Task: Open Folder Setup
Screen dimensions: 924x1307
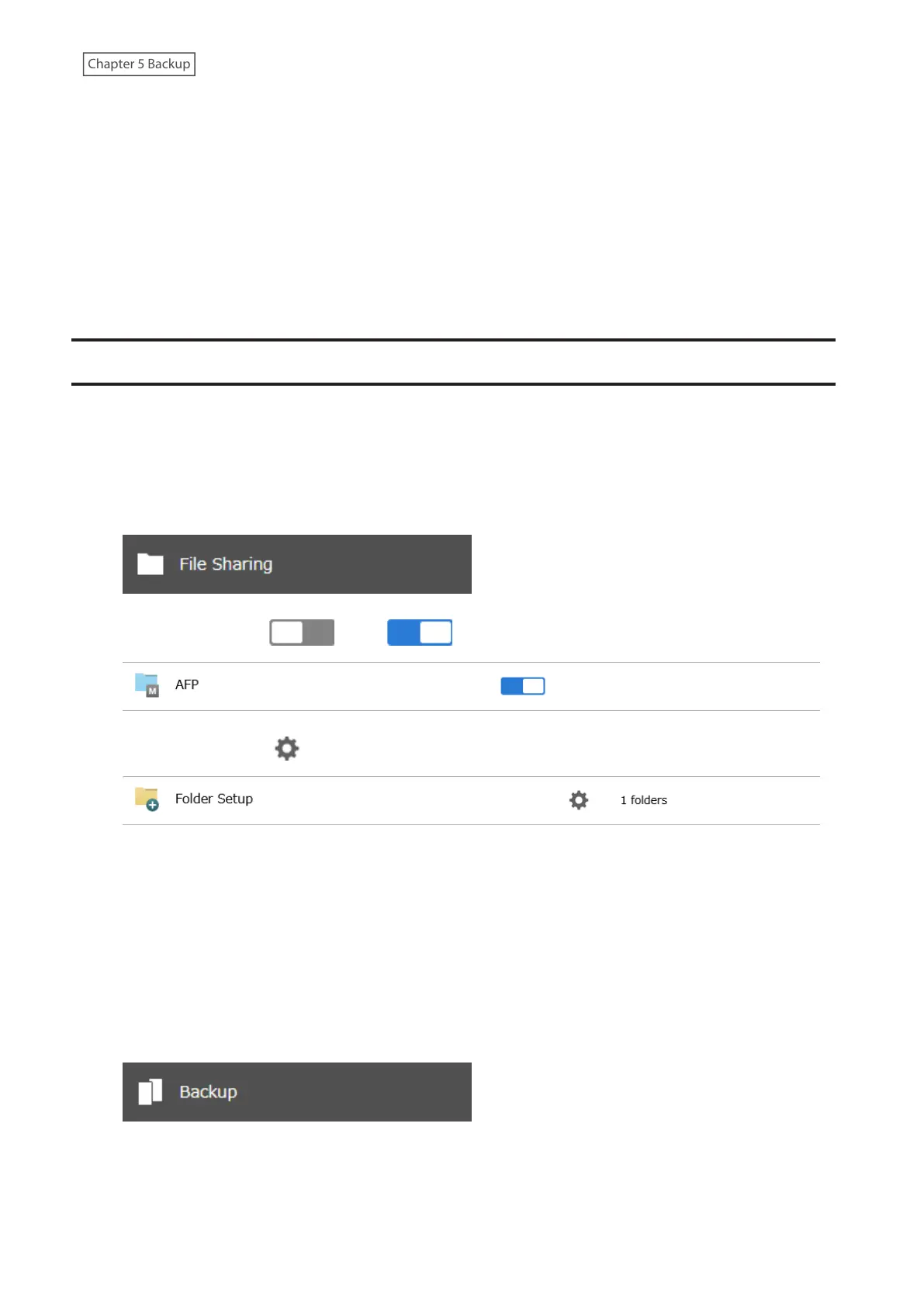Action: point(214,799)
